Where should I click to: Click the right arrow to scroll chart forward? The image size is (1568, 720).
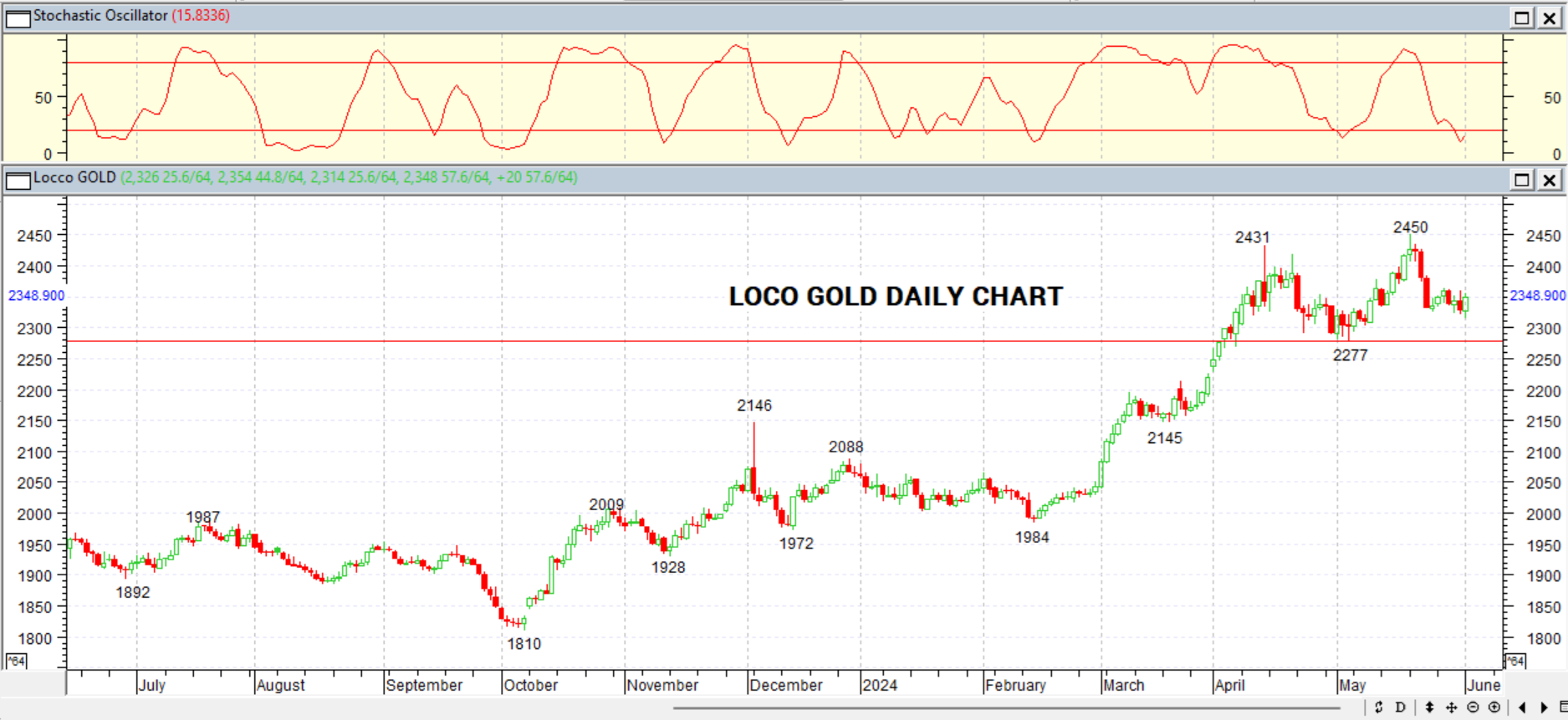tap(1544, 707)
